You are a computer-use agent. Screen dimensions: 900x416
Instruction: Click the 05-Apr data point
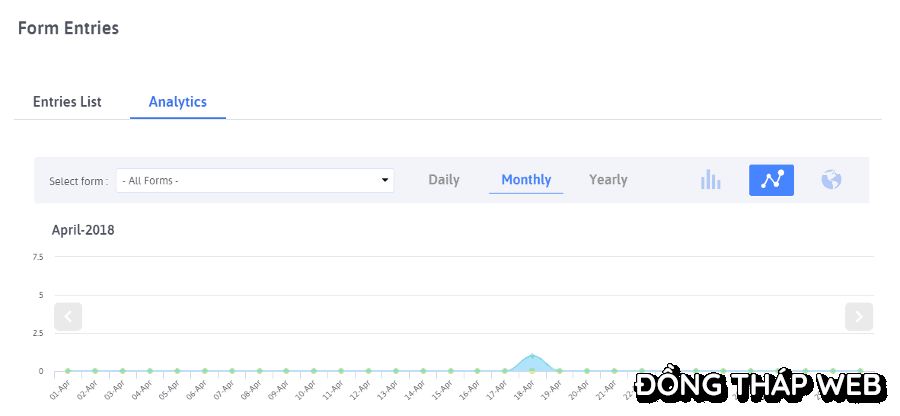(177, 371)
